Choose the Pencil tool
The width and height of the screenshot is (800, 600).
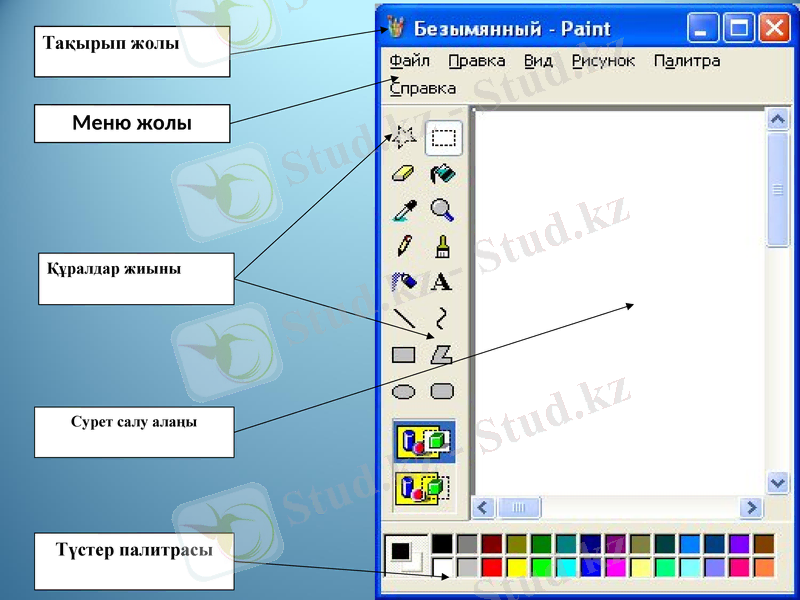[404, 246]
